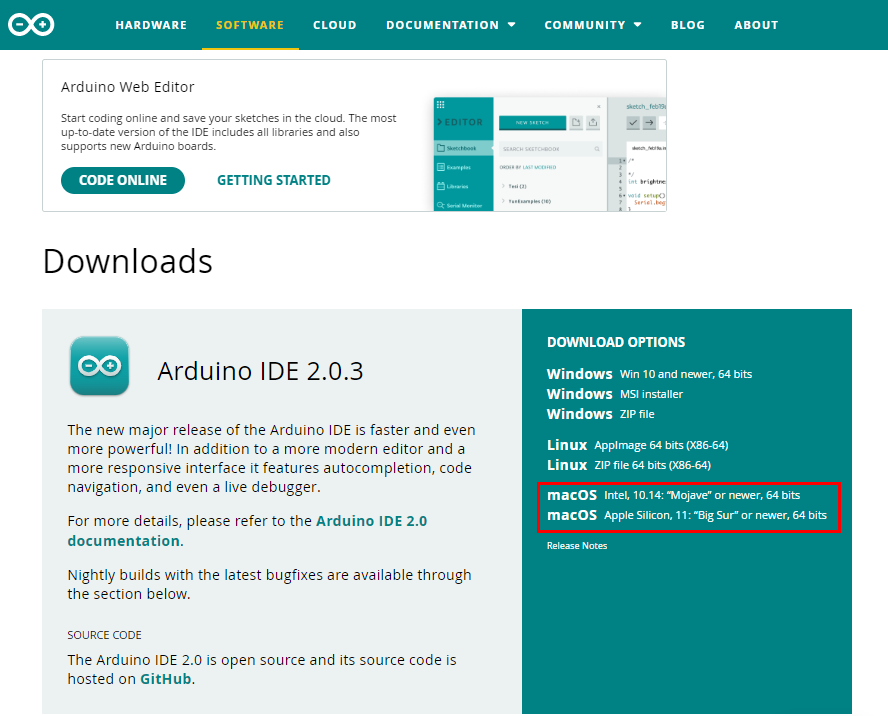The width and height of the screenshot is (888, 716).
Task: Open the Hardware menu item
Action: 151,25
